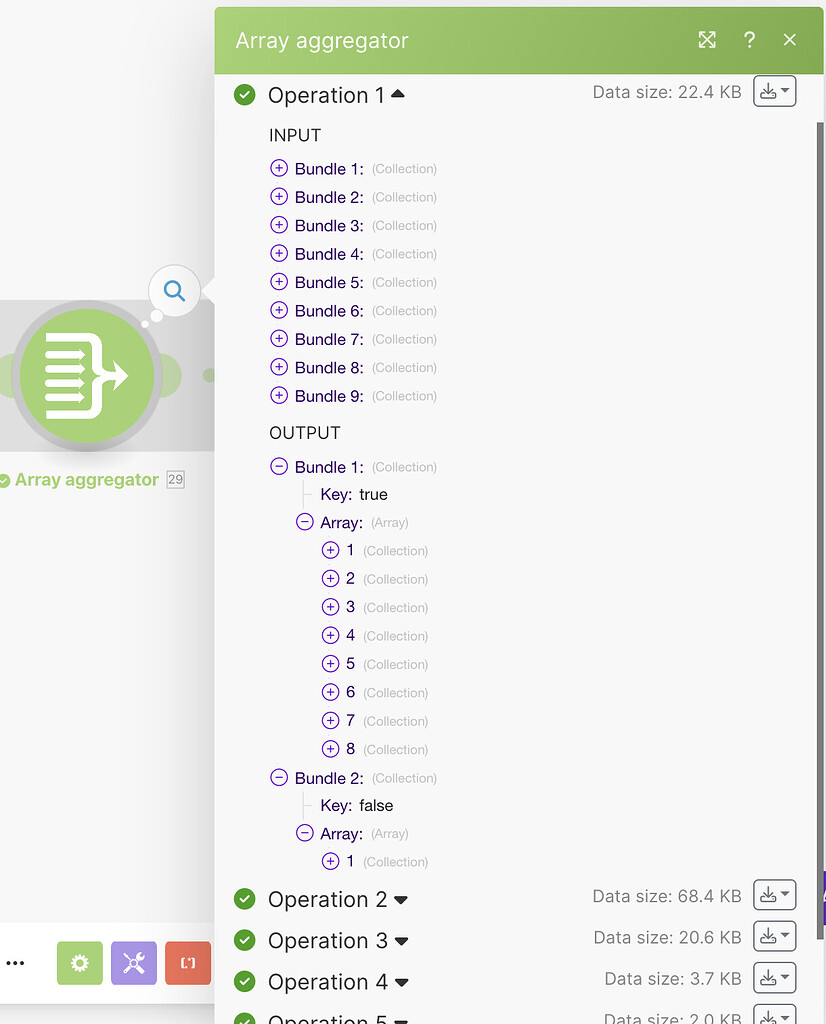
Task: Expand item 5 inside the output array
Action: point(330,664)
